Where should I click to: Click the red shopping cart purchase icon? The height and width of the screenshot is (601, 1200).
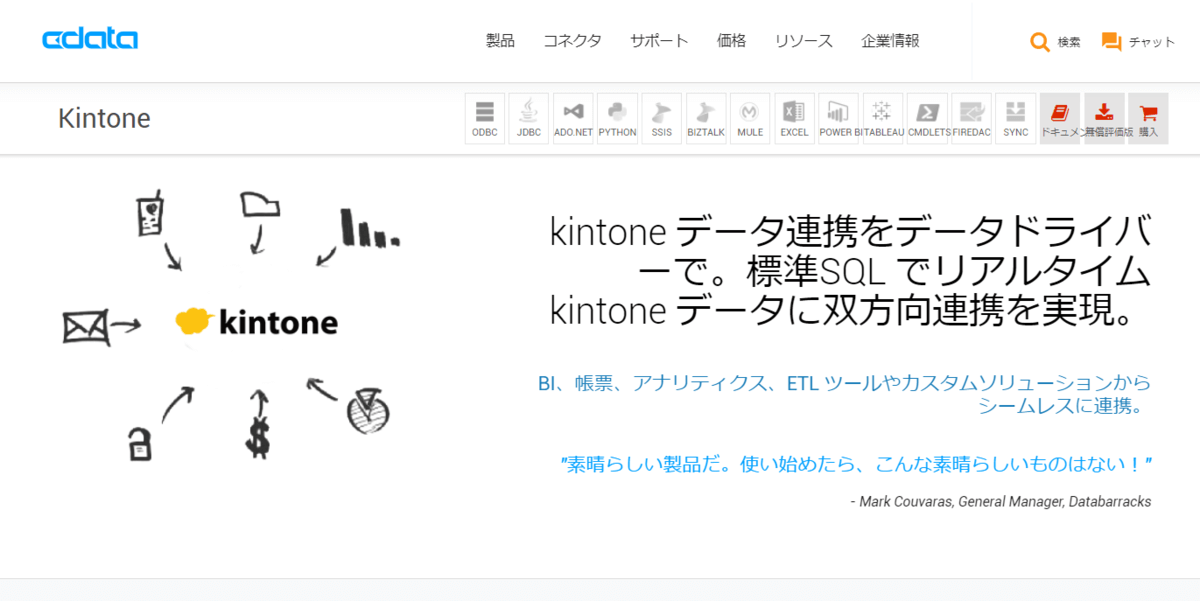pyautogui.click(x=1148, y=118)
